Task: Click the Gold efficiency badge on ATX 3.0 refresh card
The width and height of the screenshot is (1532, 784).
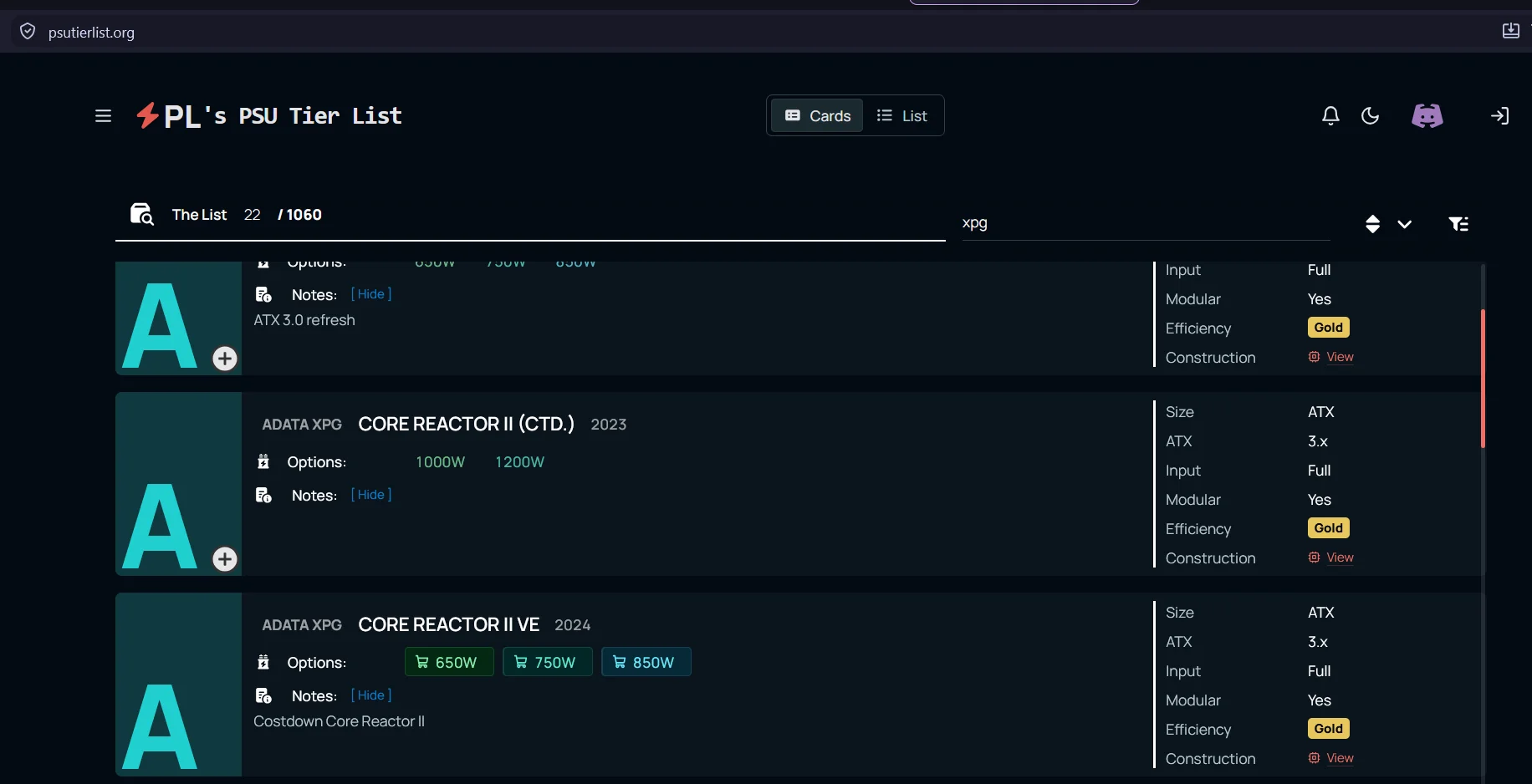Action: point(1329,328)
